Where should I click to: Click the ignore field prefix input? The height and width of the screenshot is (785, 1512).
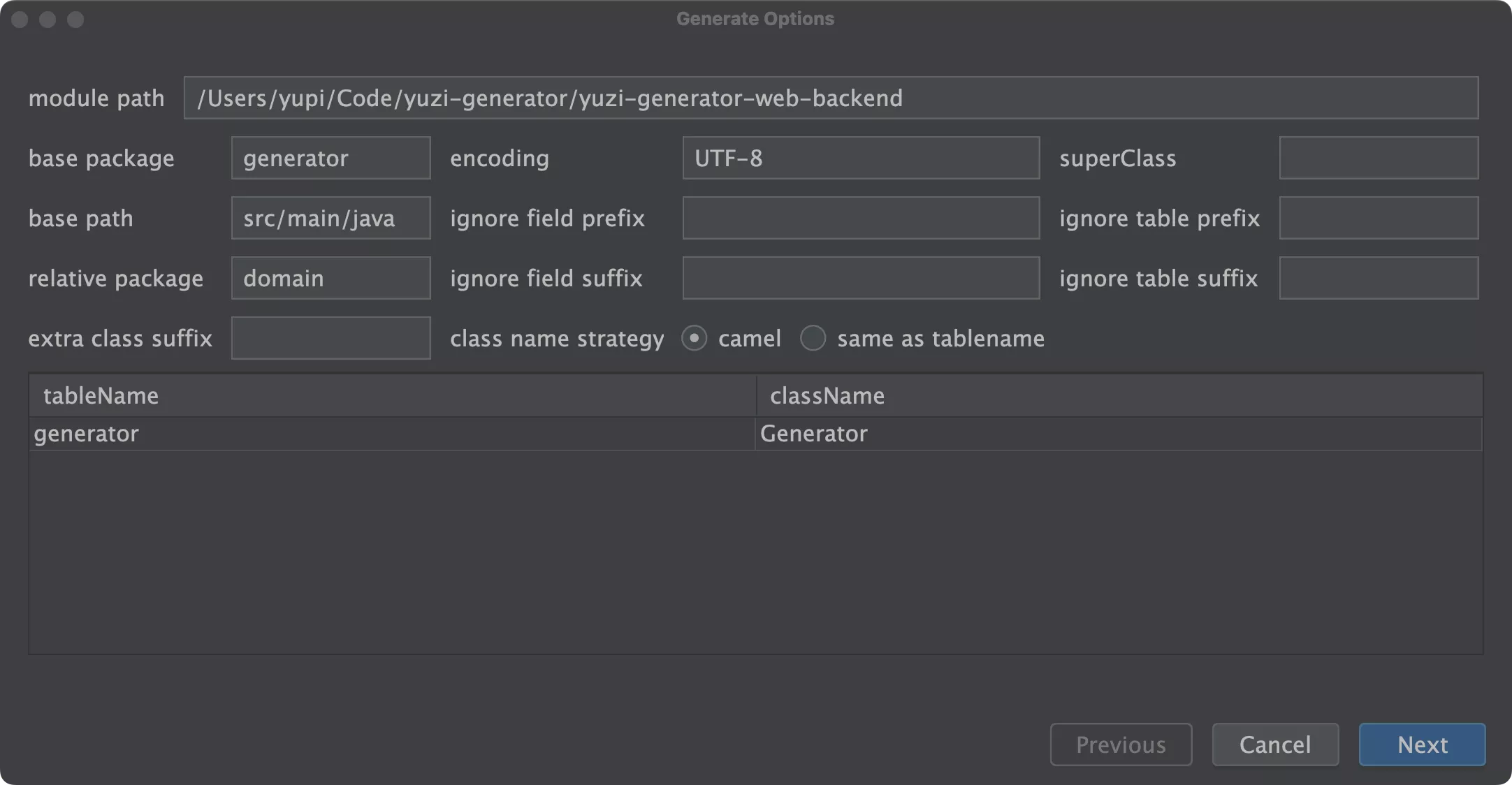(x=861, y=217)
